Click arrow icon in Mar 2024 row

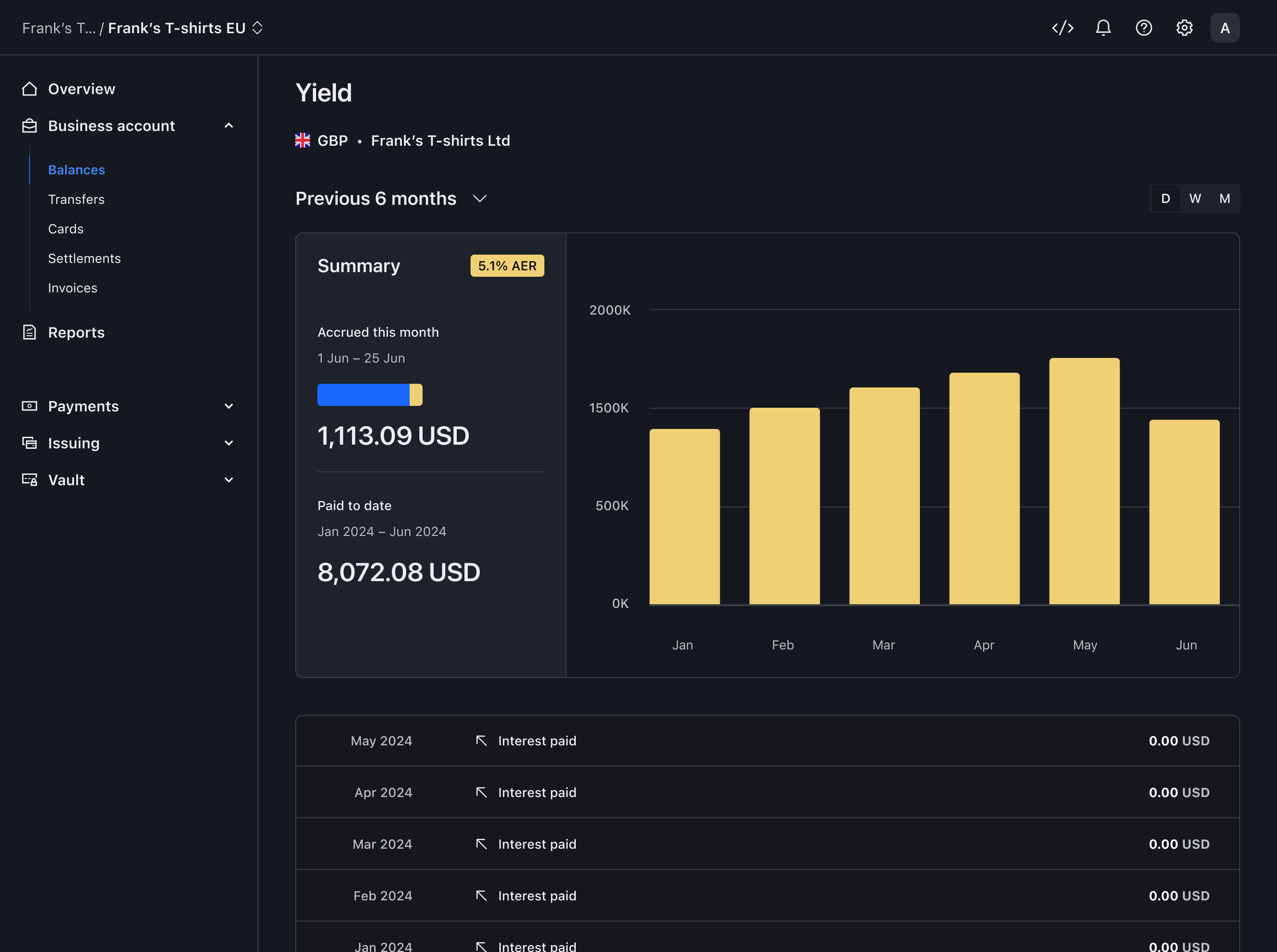point(481,844)
